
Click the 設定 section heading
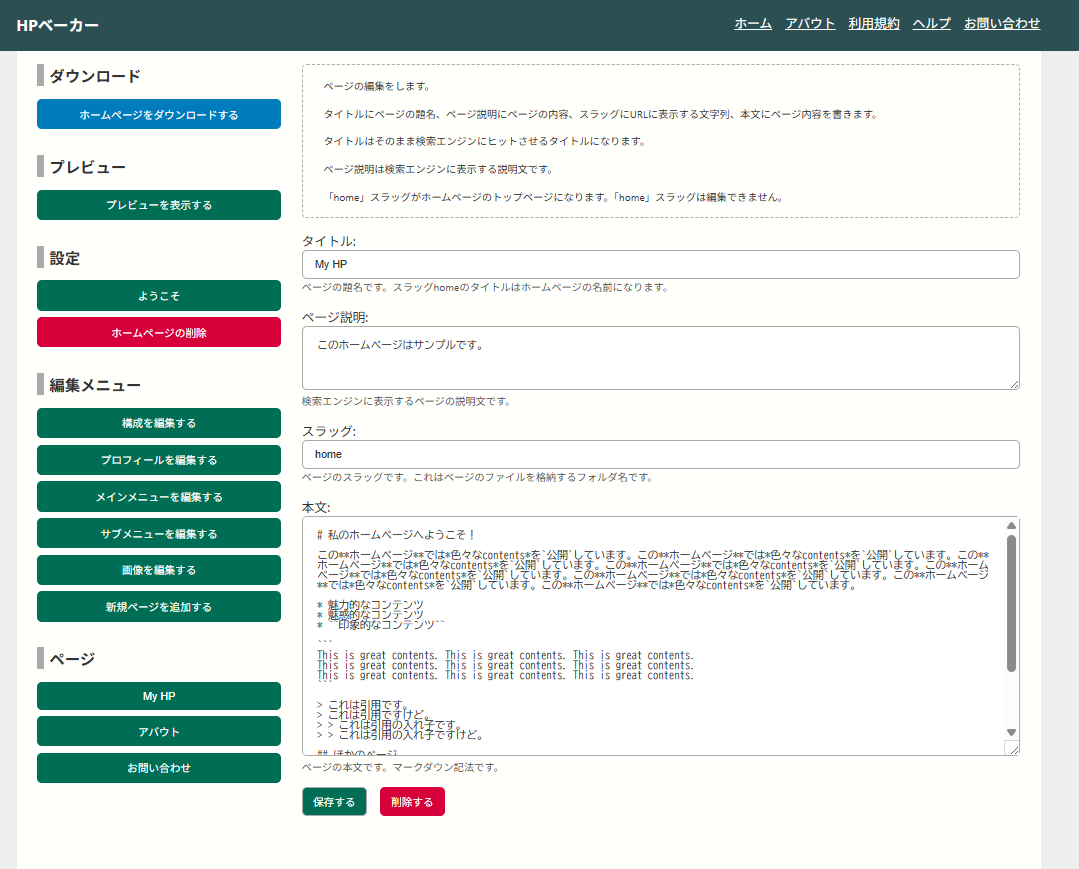point(65,258)
